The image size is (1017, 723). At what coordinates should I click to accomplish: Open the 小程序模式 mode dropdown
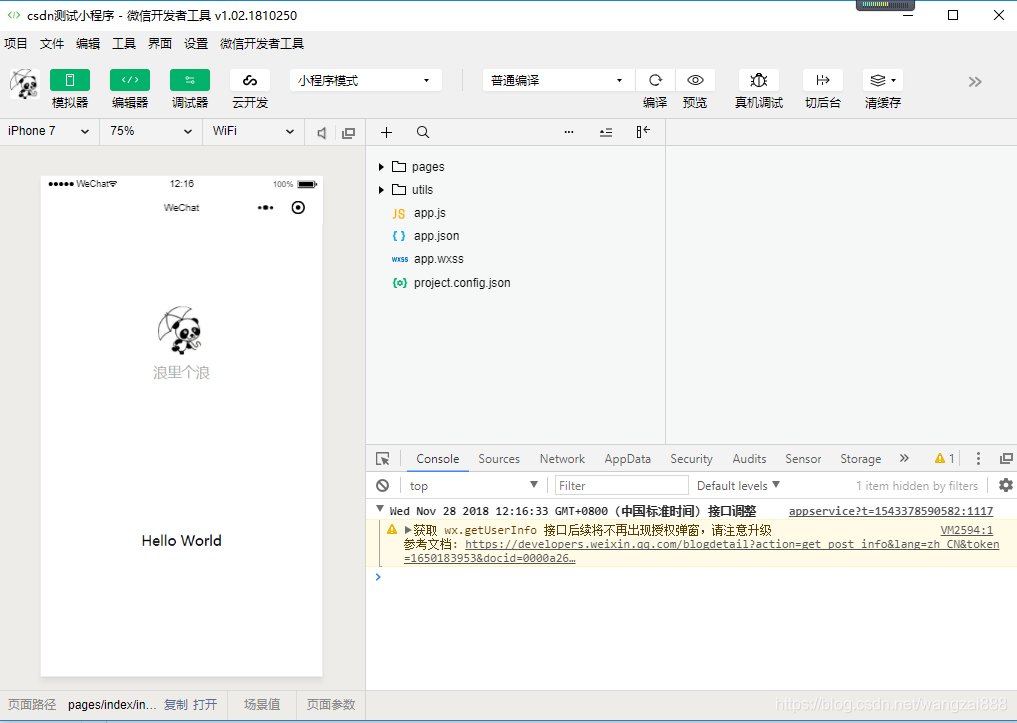point(366,80)
